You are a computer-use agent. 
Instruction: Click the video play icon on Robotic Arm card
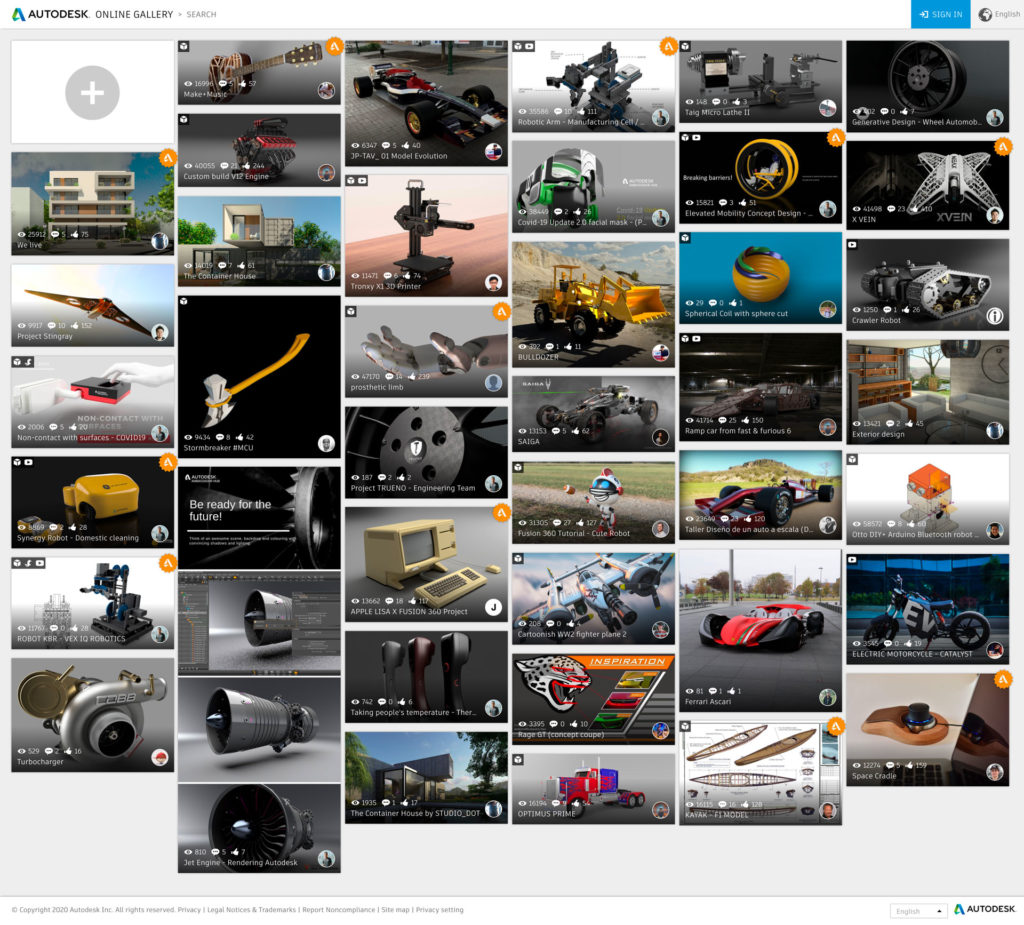[529, 47]
